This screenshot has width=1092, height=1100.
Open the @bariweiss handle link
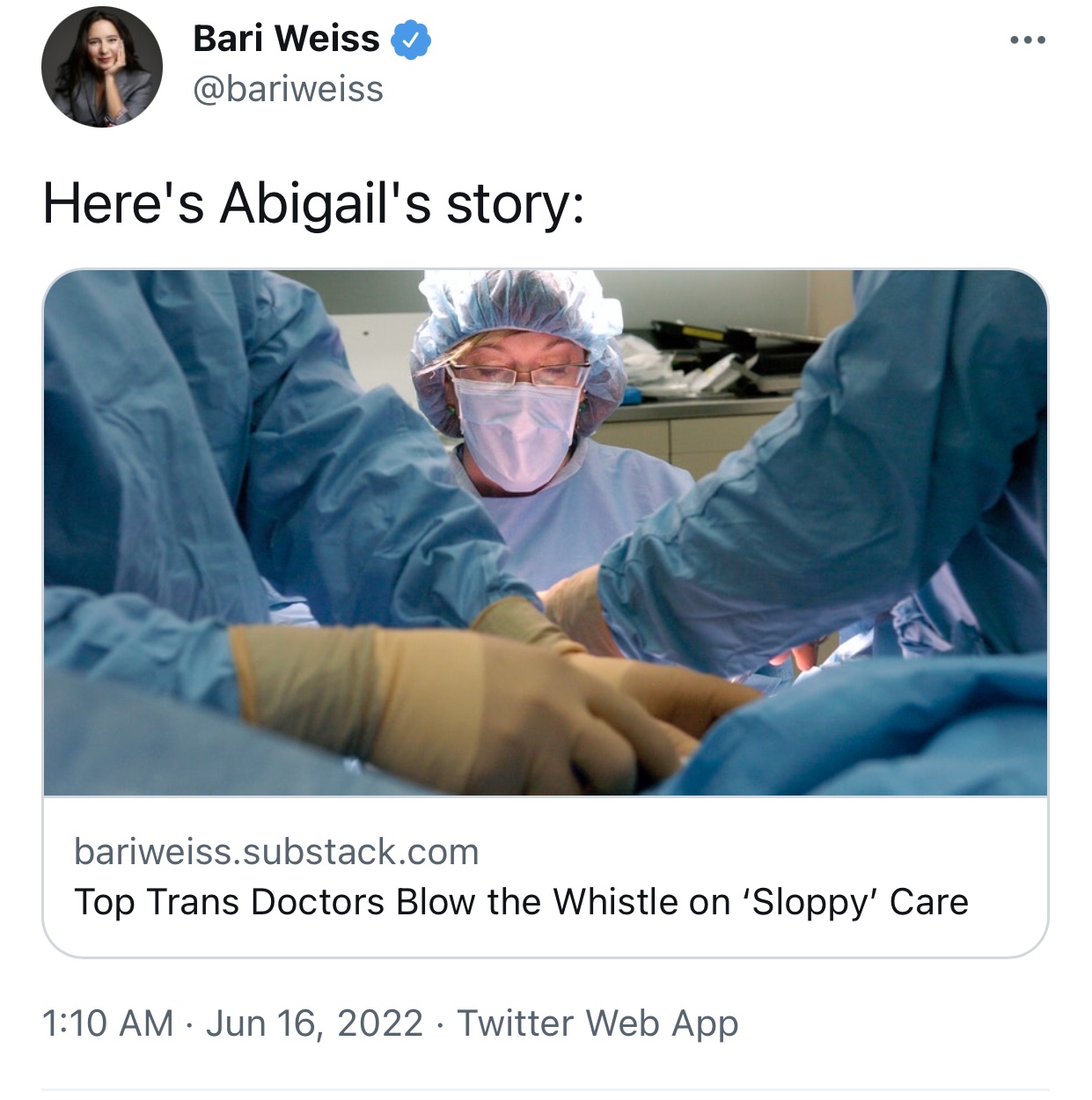tap(288, 90)
